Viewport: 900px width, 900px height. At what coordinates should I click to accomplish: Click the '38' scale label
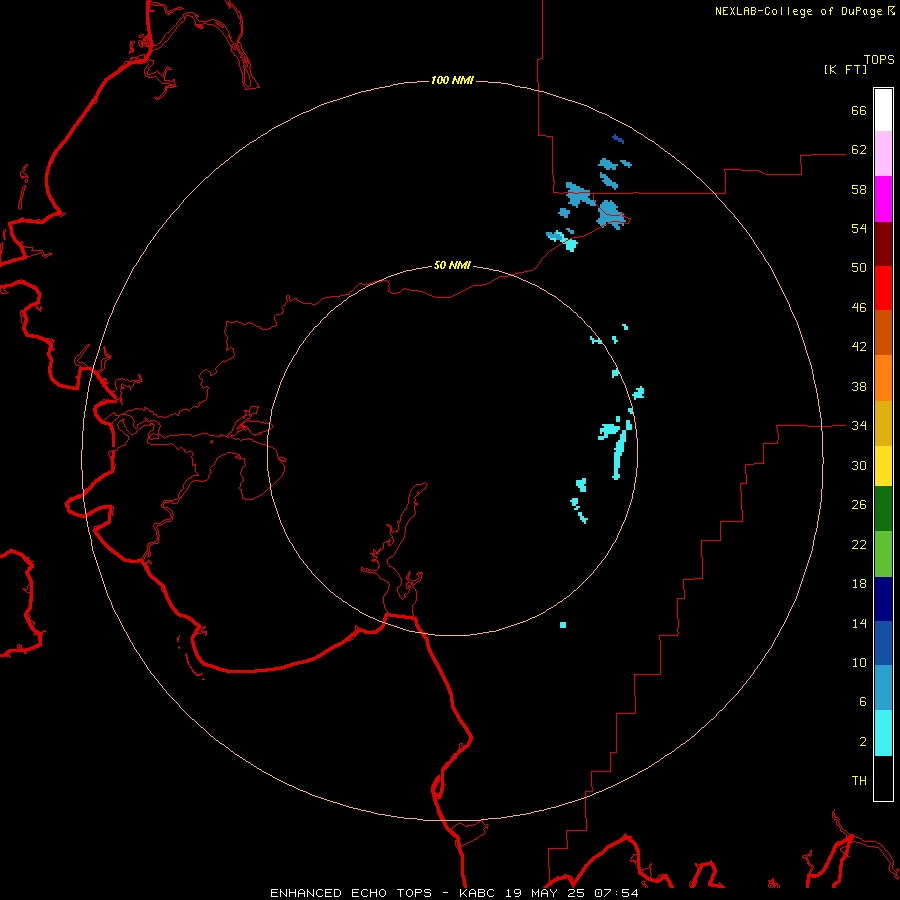tap(859, 386)
